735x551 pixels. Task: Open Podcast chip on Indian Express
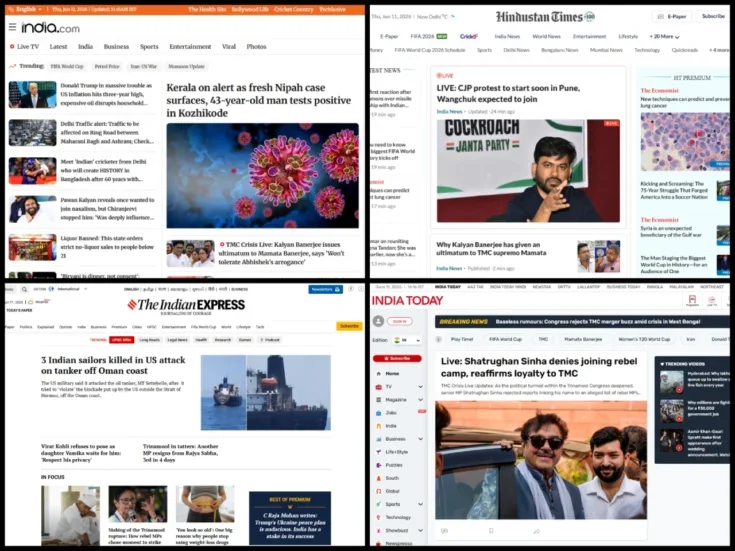pyautogui.click(x=270, y=340)
